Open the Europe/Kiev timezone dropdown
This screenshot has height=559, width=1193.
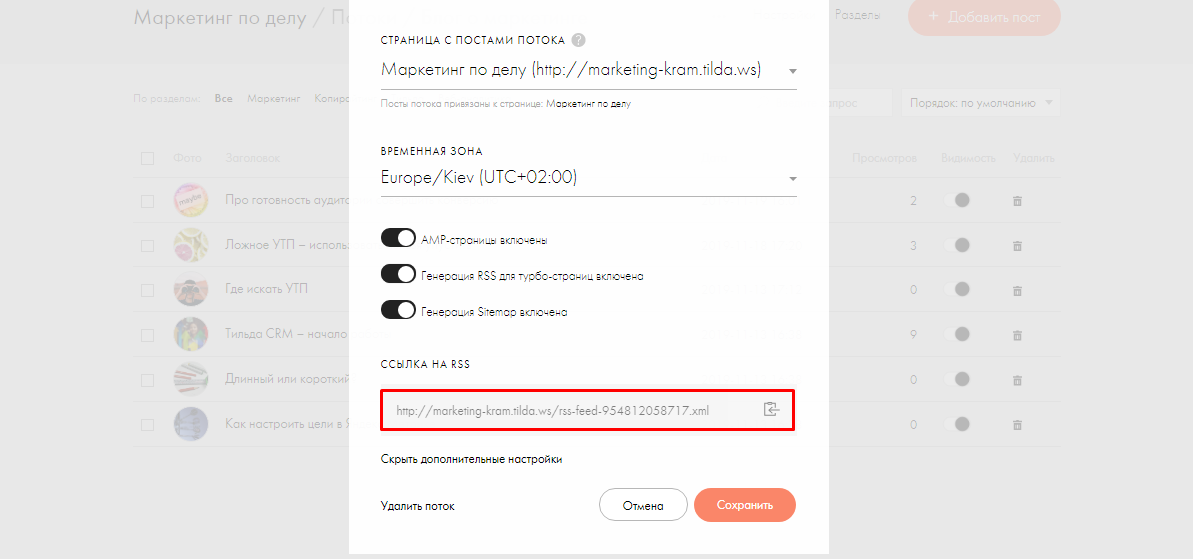point(588,178)
